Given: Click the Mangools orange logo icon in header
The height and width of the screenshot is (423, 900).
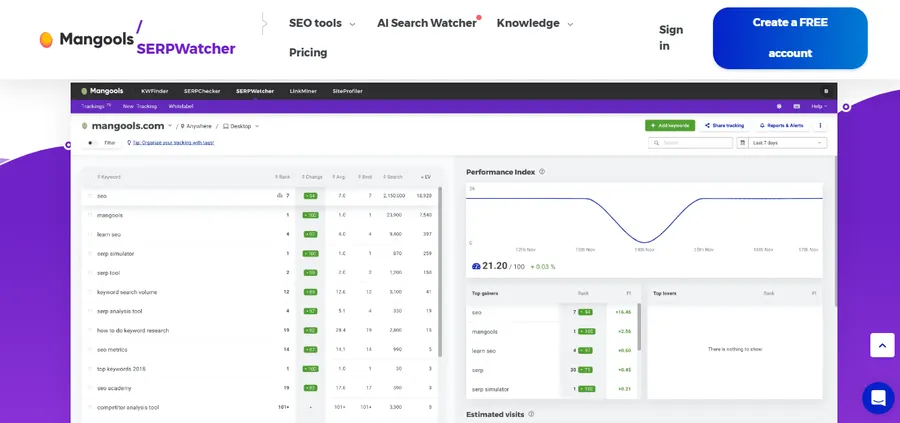Looking at the screenshot, I should click(x=46, y=40).
